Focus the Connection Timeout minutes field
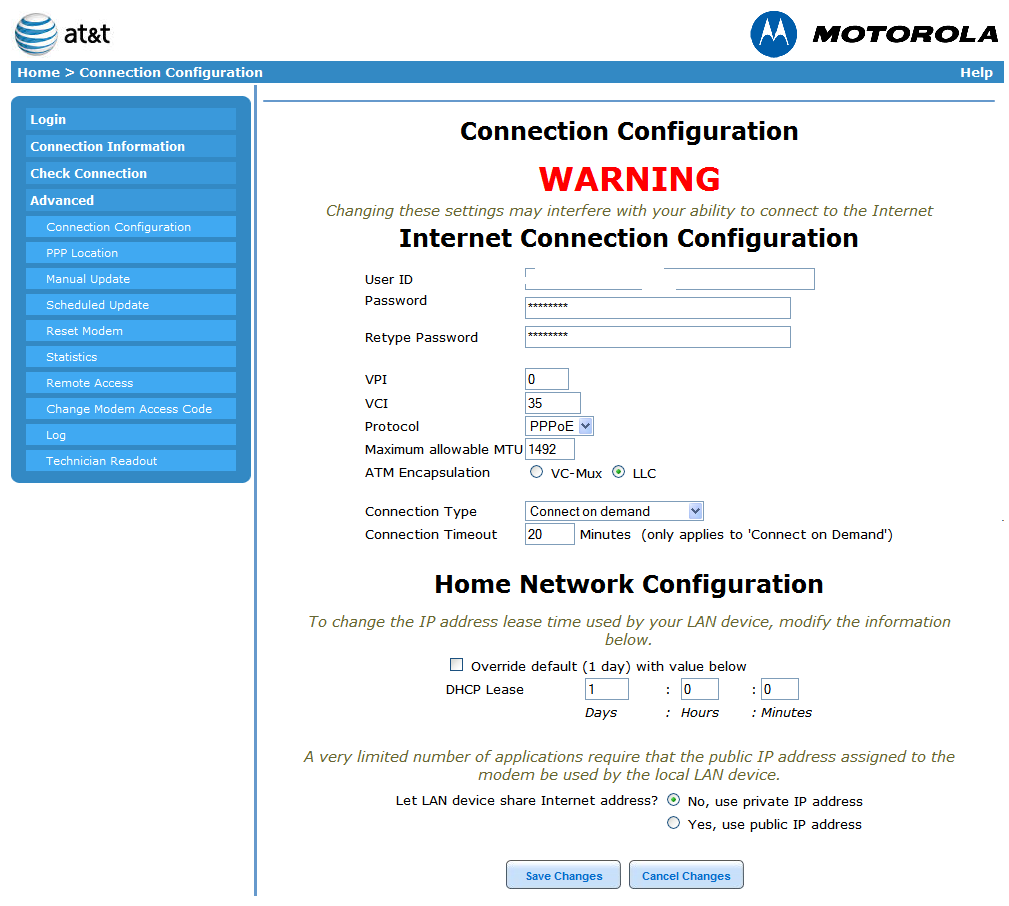Screen dimensions: 1009x906 click(x=549, y=534)
